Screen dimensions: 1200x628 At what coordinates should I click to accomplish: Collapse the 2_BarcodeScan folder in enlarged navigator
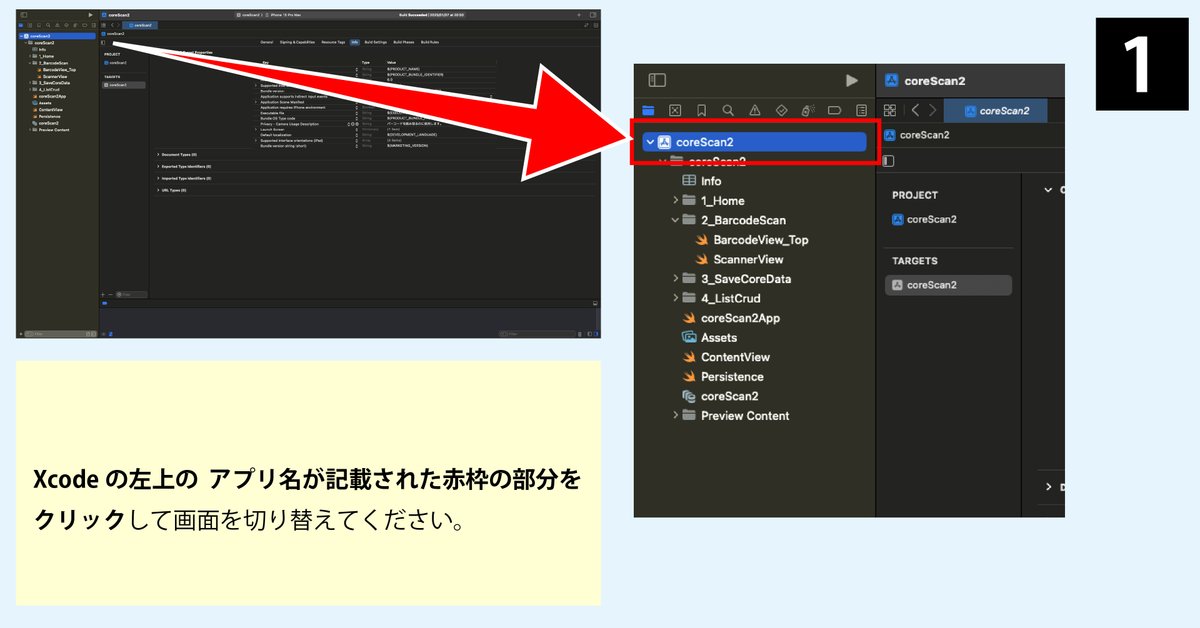point(676,220)
